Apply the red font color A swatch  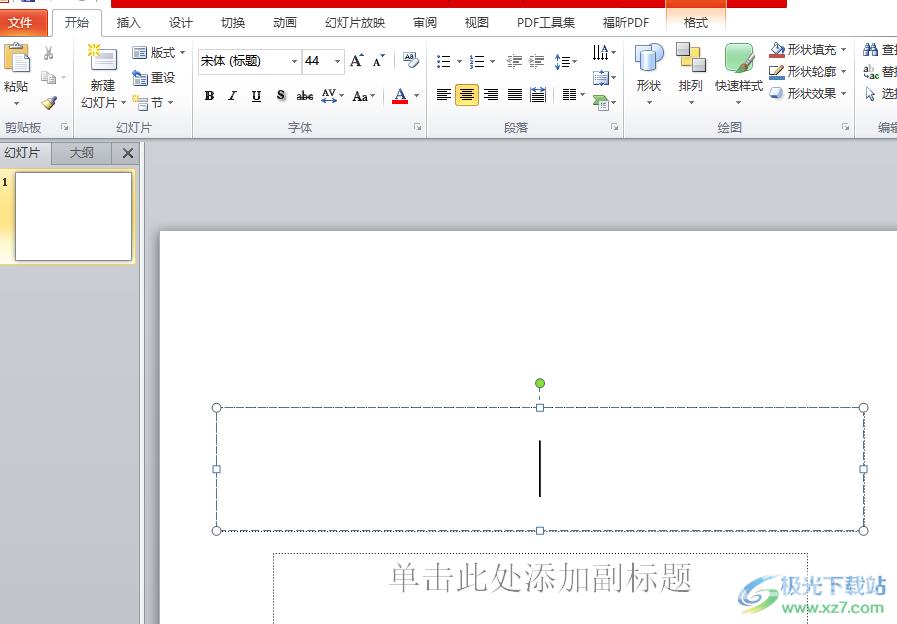(400, 96)
